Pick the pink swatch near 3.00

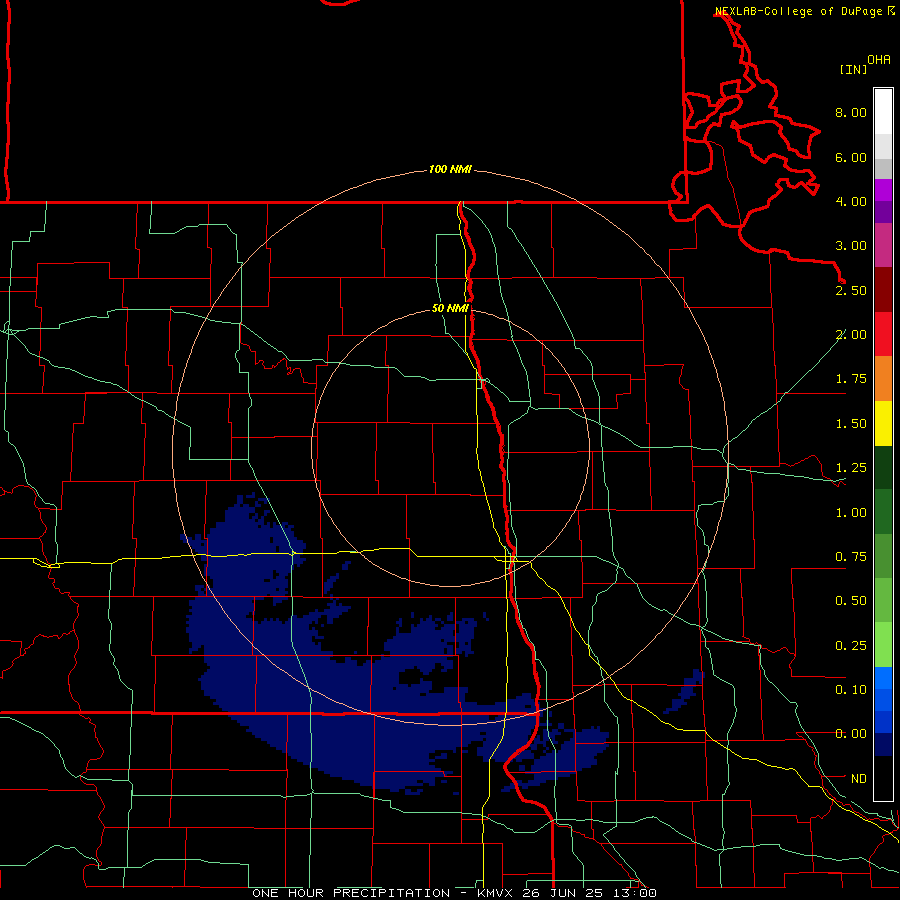tap(883, 246)
